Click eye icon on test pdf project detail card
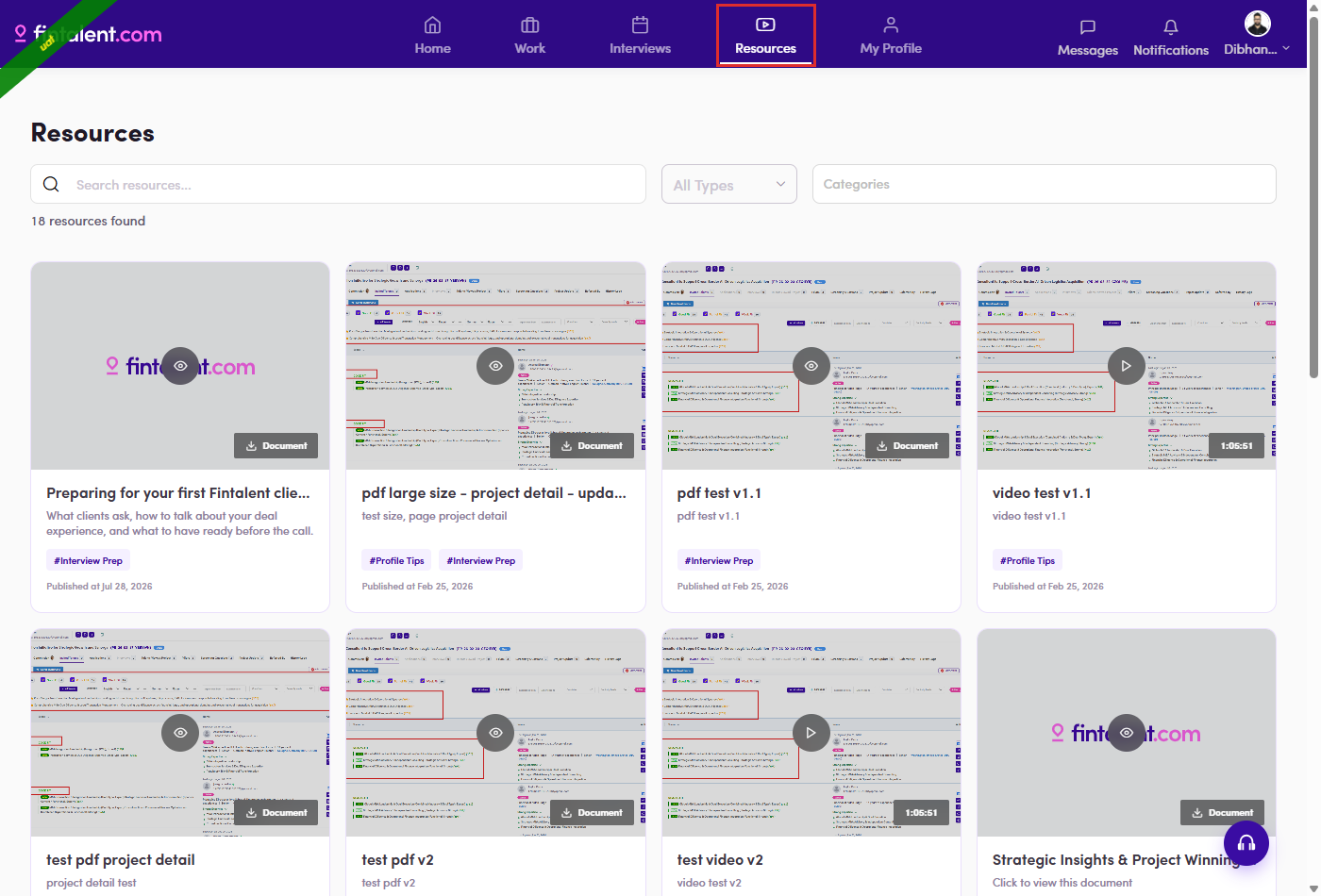This screenshot has height=896, width=1321. point(180,733)
